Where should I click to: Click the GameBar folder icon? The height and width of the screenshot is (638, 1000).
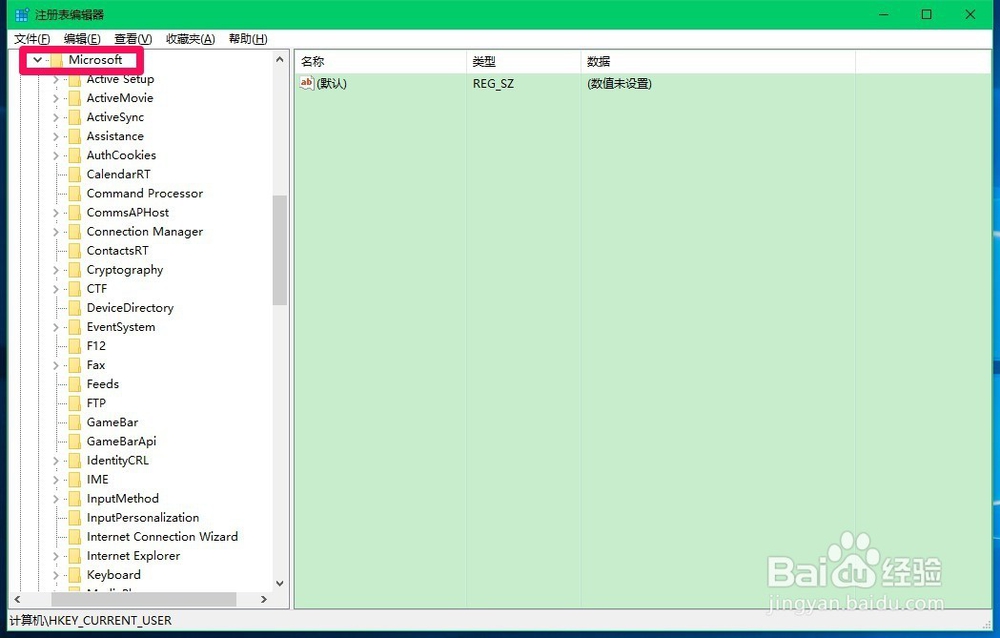pyautogui.click(x=75, y=423)
